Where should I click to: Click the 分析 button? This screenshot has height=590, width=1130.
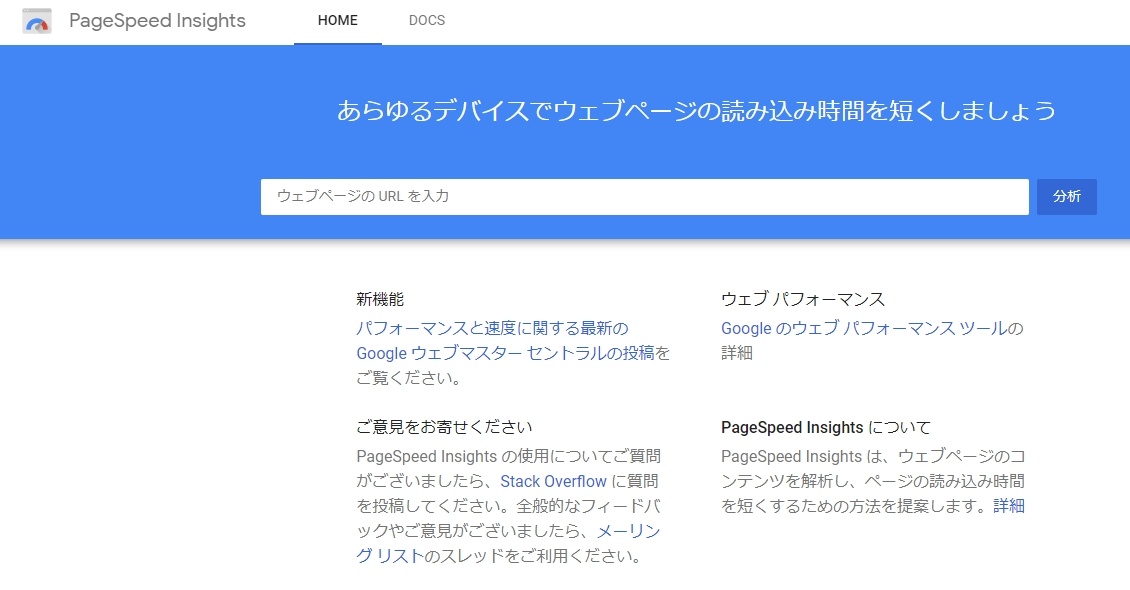[x=1067, y=197]
